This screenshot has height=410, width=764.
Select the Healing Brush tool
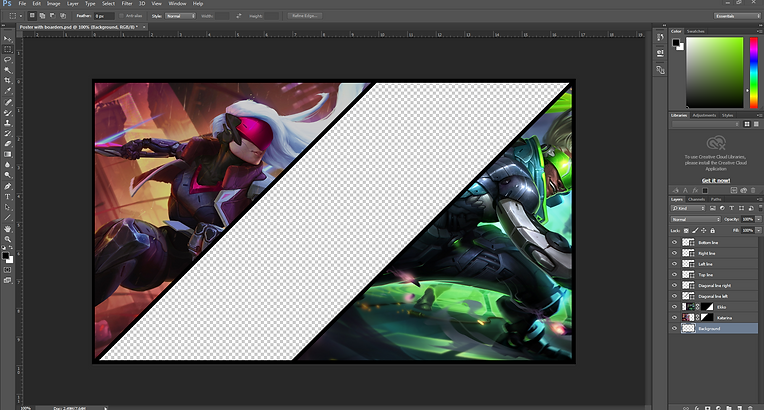point(7,102)
